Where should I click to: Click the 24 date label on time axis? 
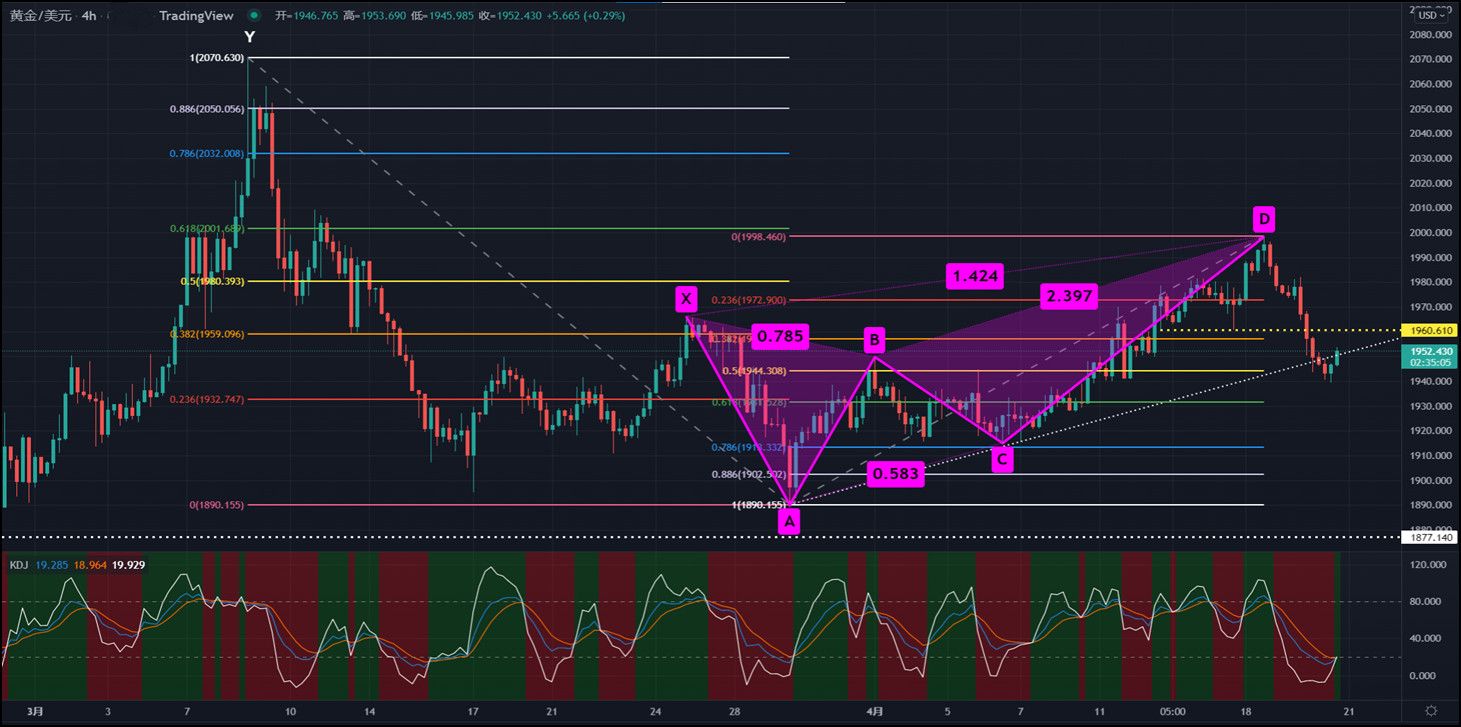[656, 711]
